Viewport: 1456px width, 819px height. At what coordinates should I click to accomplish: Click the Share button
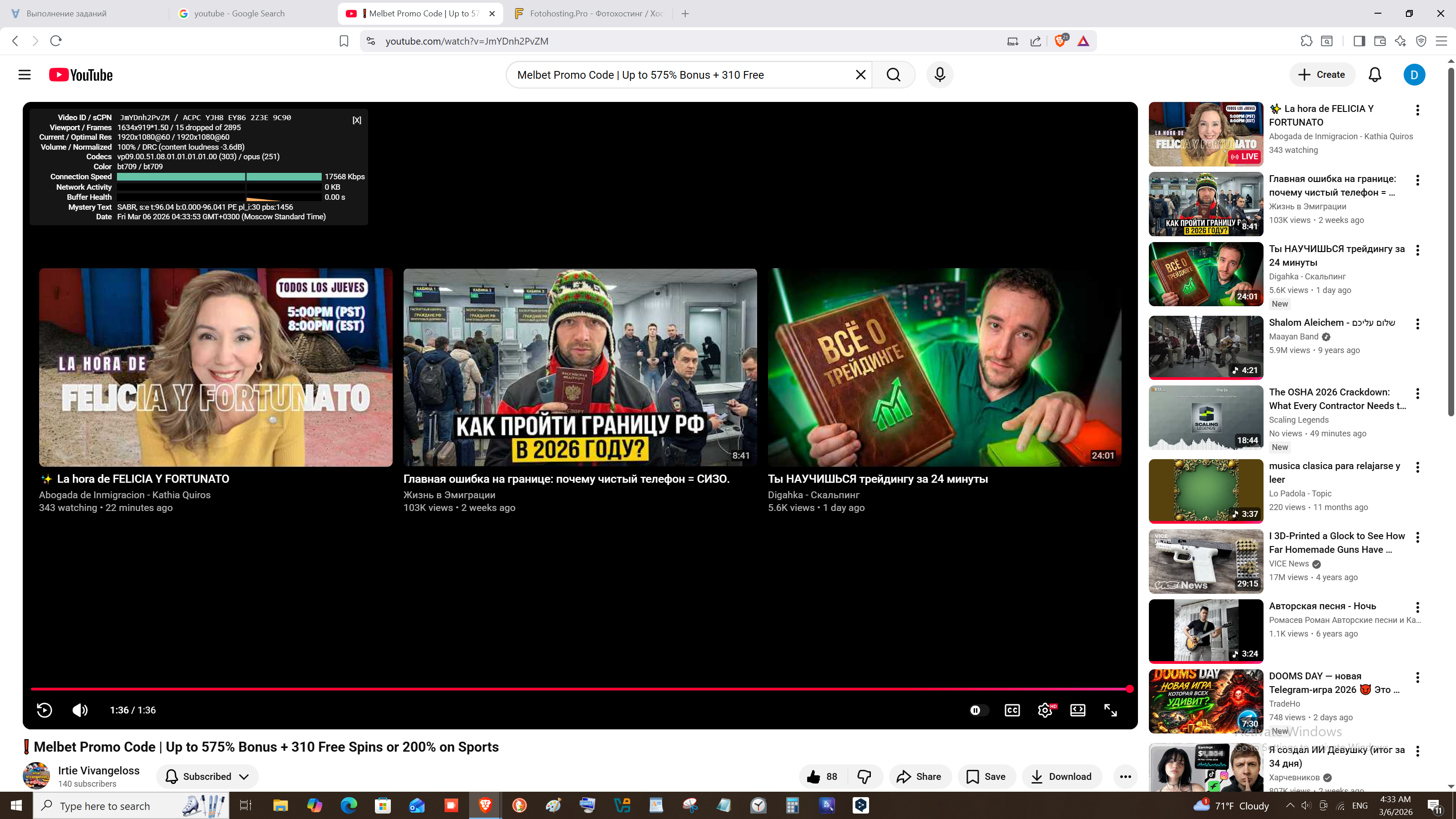(x=919, y=777)
